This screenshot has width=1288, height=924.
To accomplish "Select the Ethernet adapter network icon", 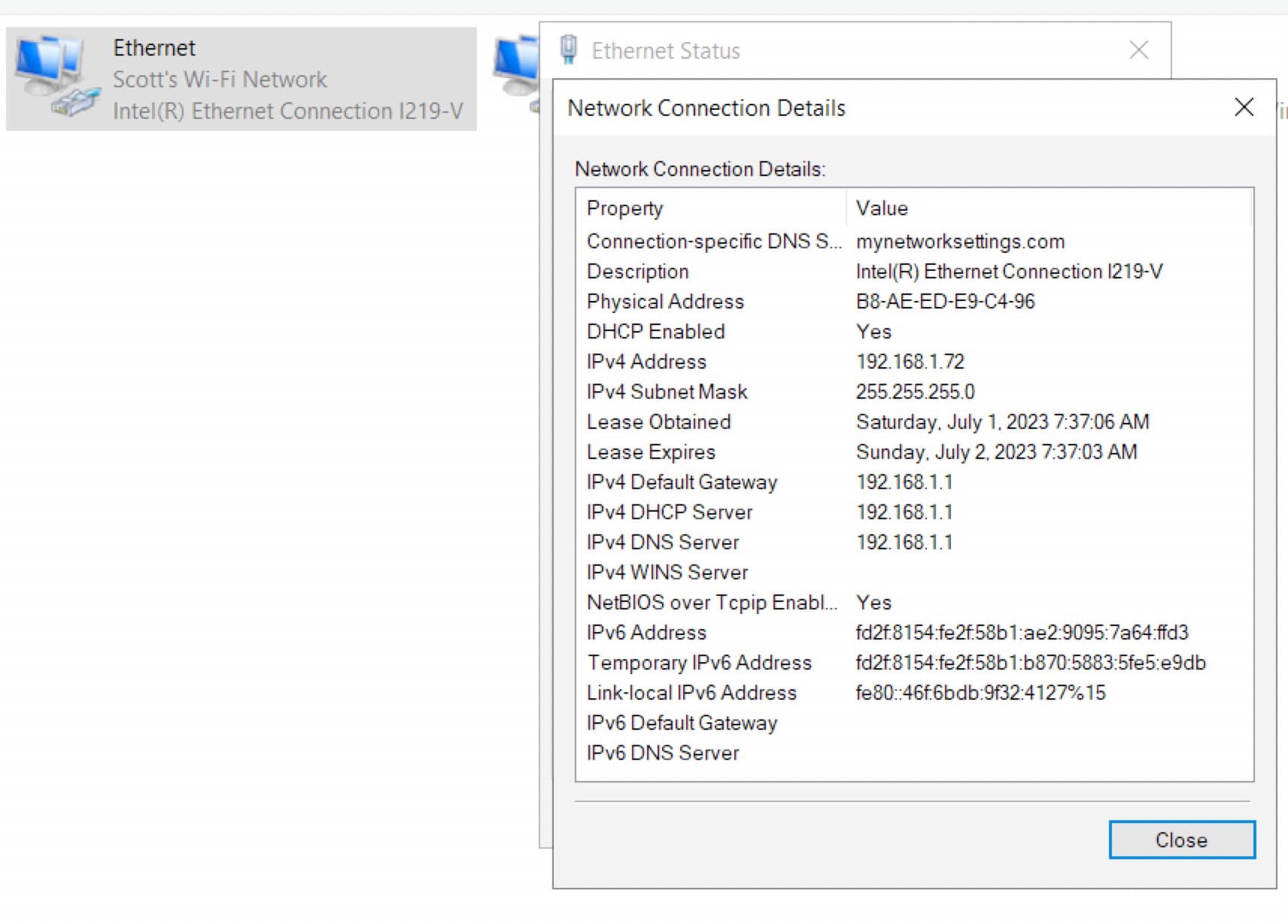I will 58,77.
